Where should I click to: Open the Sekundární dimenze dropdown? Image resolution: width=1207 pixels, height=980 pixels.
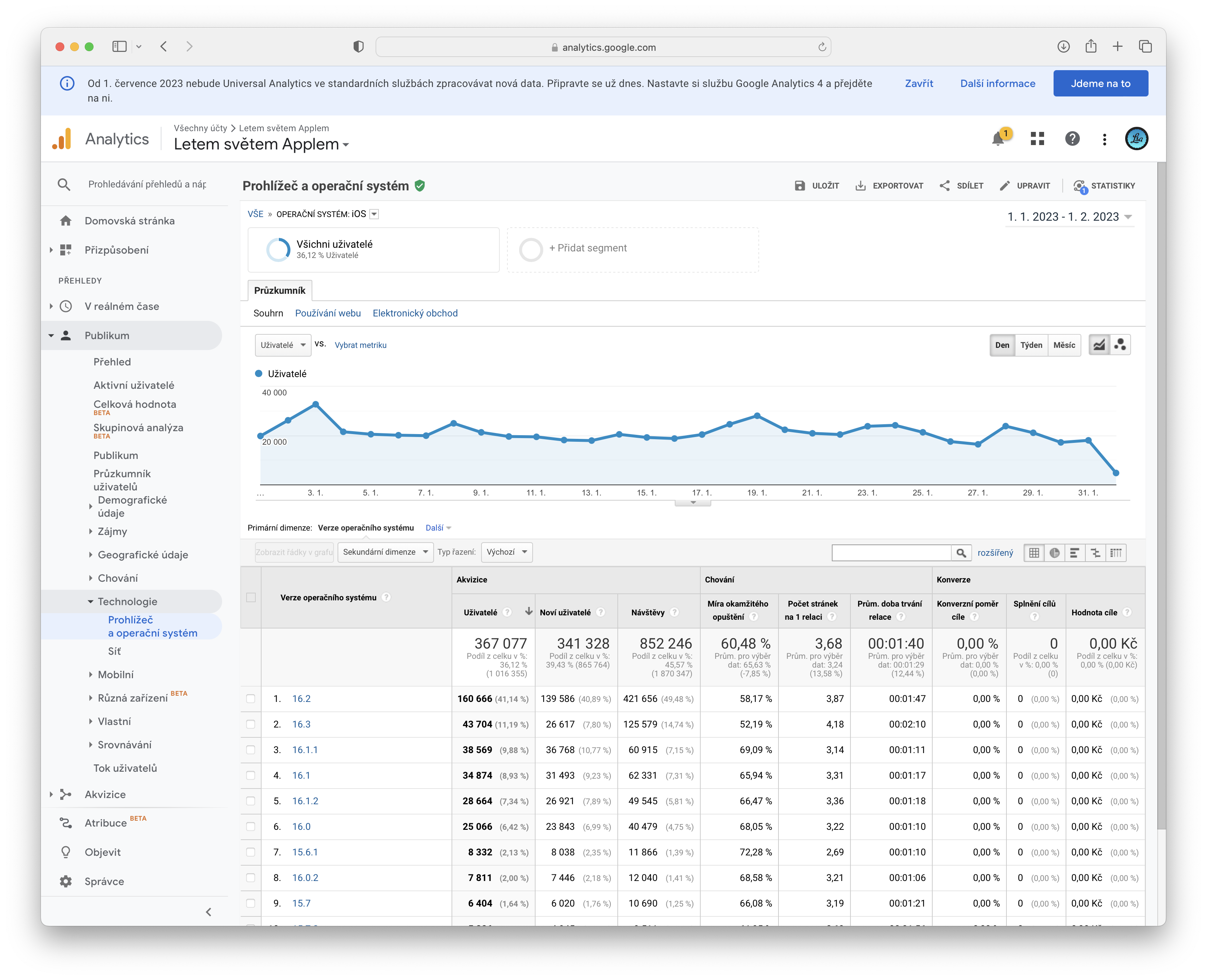coord(385,552)
